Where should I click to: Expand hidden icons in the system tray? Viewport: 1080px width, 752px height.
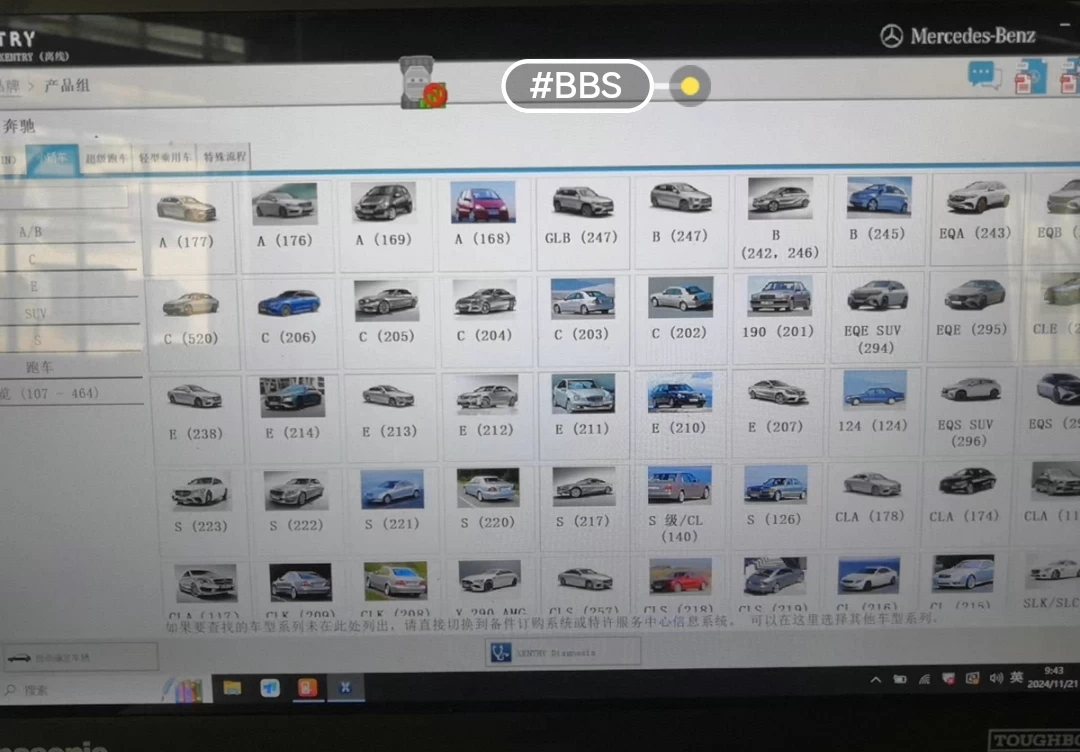(x=875, y=678)
